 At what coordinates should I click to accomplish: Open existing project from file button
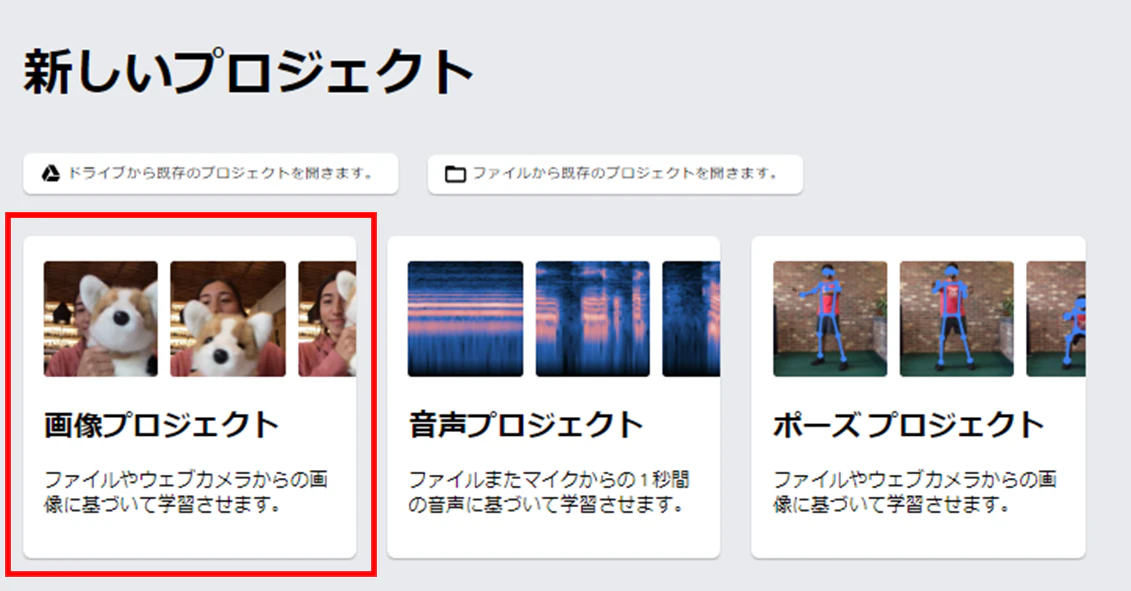[615, 174]
